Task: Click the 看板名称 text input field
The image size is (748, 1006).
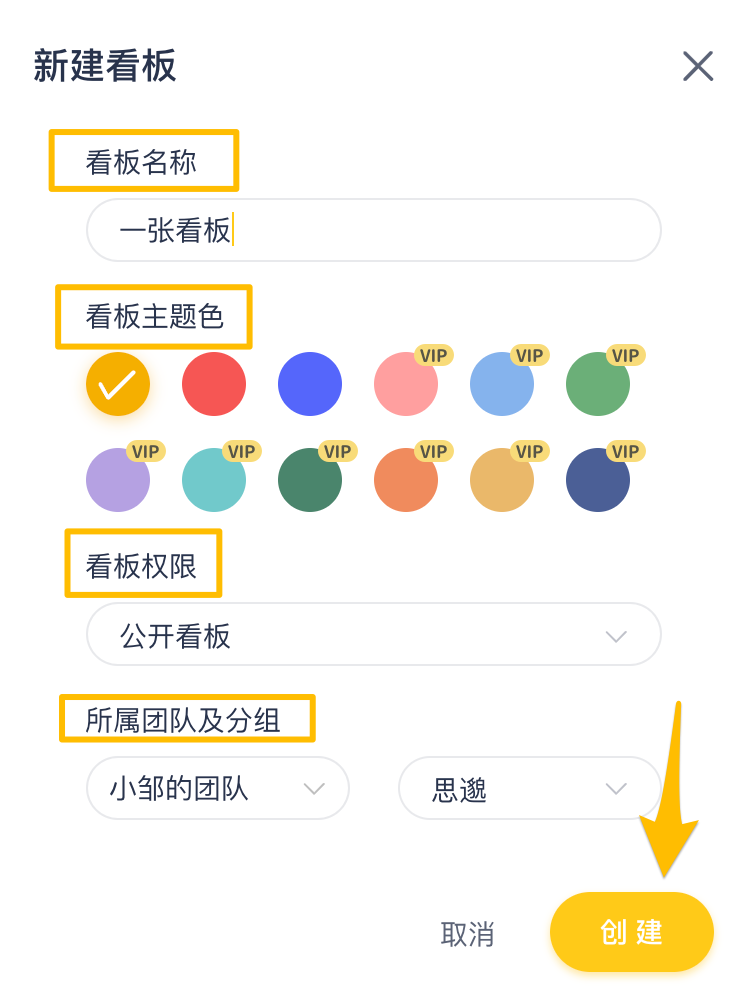Action: (x=373, y=230)
